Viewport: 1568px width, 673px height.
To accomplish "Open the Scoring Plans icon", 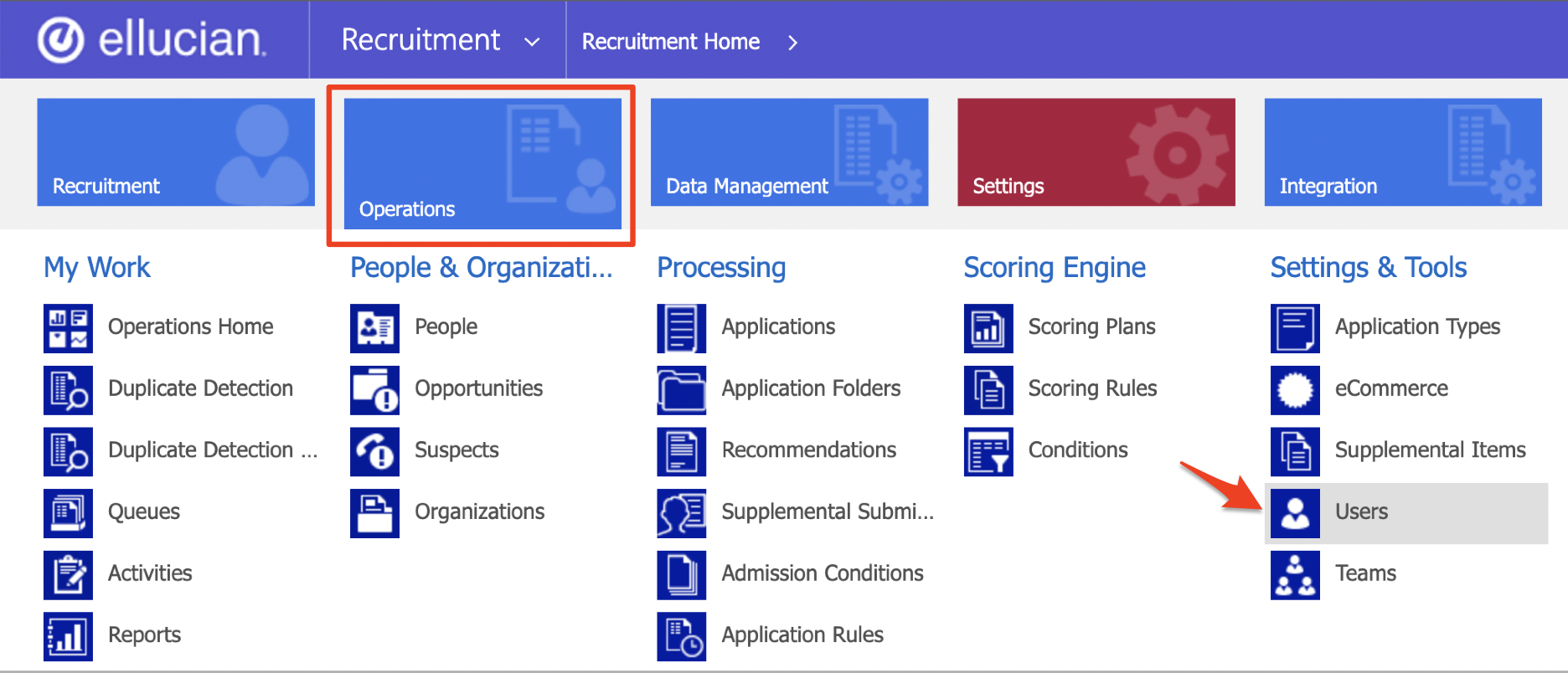I will tap(988, 328).
